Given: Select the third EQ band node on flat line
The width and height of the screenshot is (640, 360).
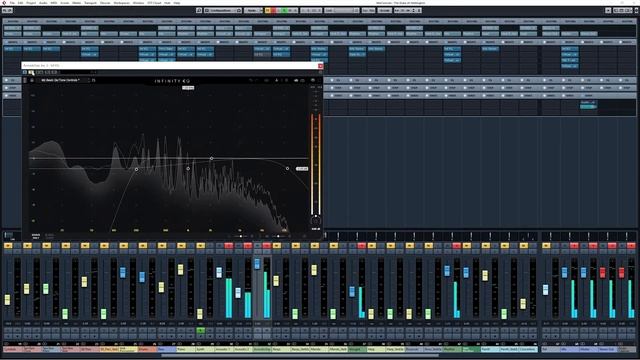Looking at the screenshot, I should 211,158.
